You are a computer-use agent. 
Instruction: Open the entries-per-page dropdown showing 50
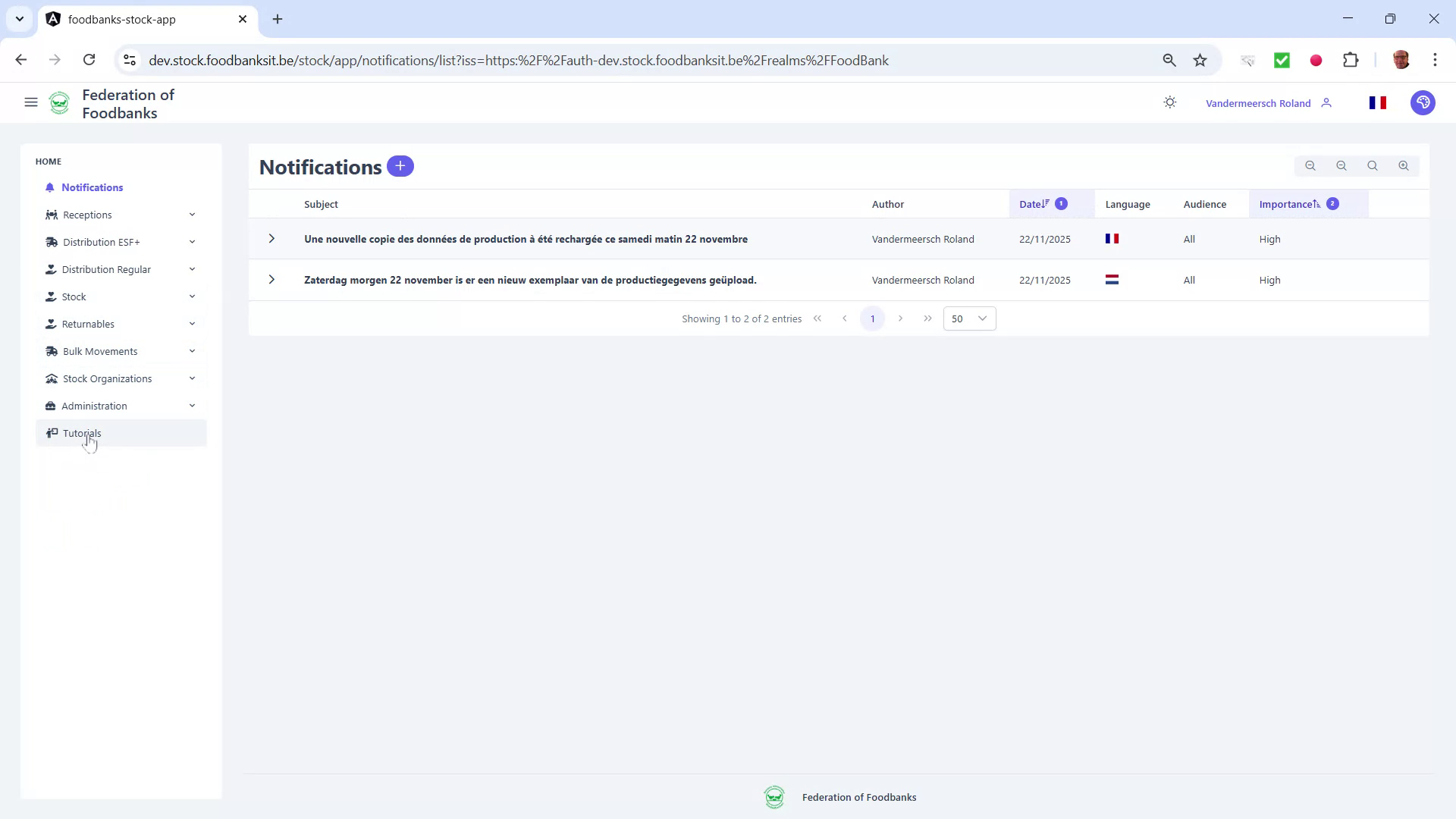969,318
